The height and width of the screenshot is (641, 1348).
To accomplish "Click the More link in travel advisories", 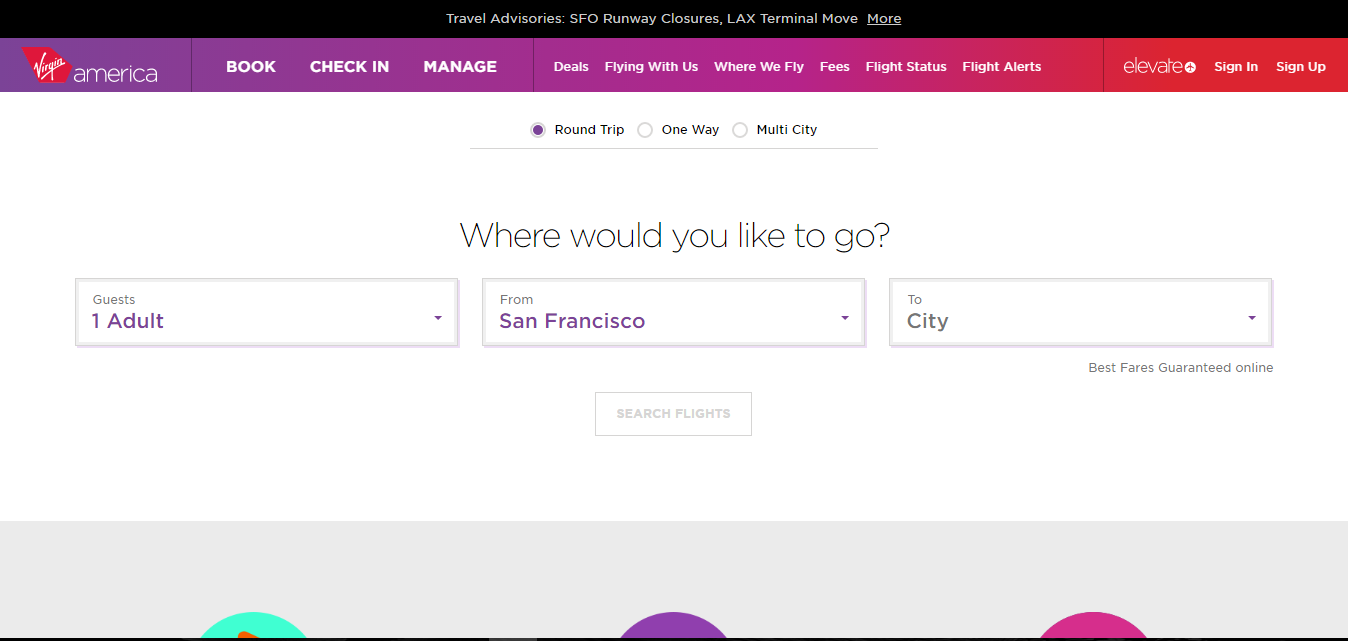I will [x=884, y=19].
